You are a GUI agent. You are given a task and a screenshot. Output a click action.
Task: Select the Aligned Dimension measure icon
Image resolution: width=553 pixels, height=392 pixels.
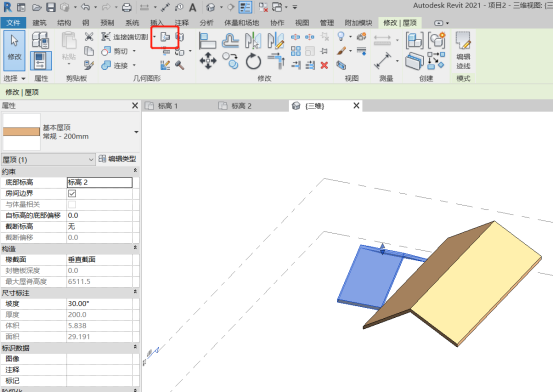(x=382, y=61)
